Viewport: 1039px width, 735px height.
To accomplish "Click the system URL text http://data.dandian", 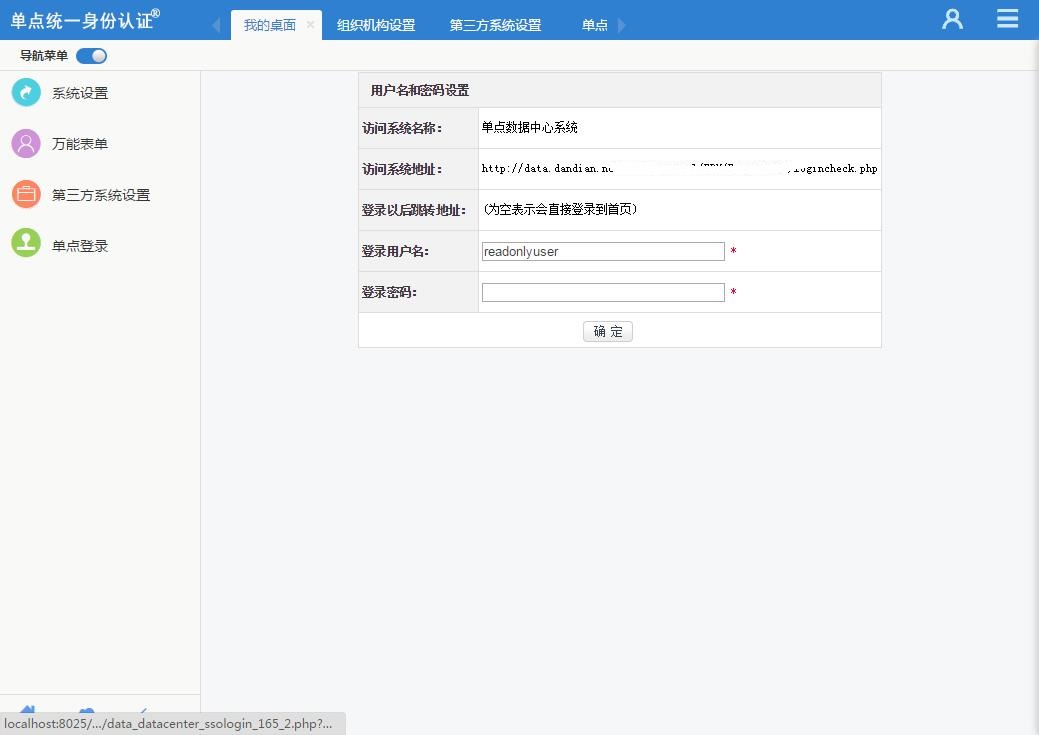I will pyautogui.click(x=547, y=168).
